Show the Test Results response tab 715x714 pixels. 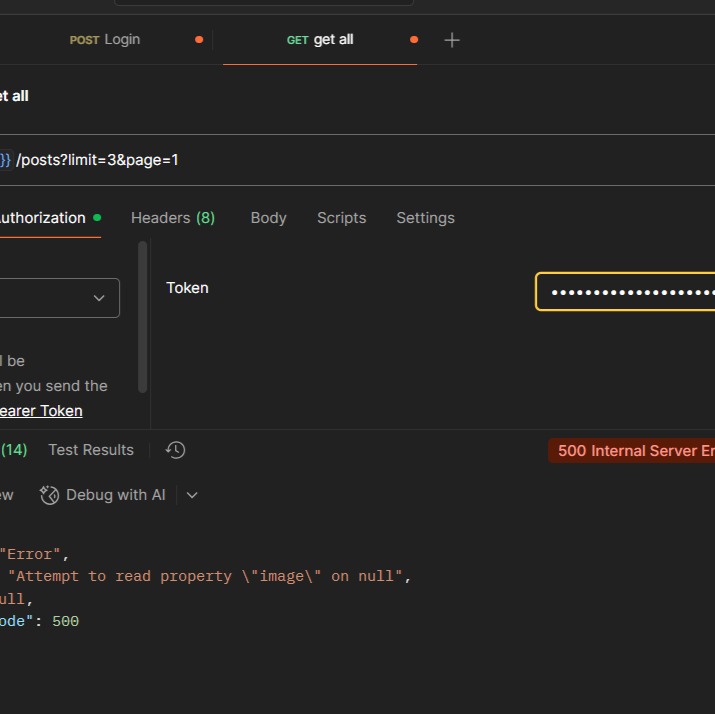click(91, 450)
